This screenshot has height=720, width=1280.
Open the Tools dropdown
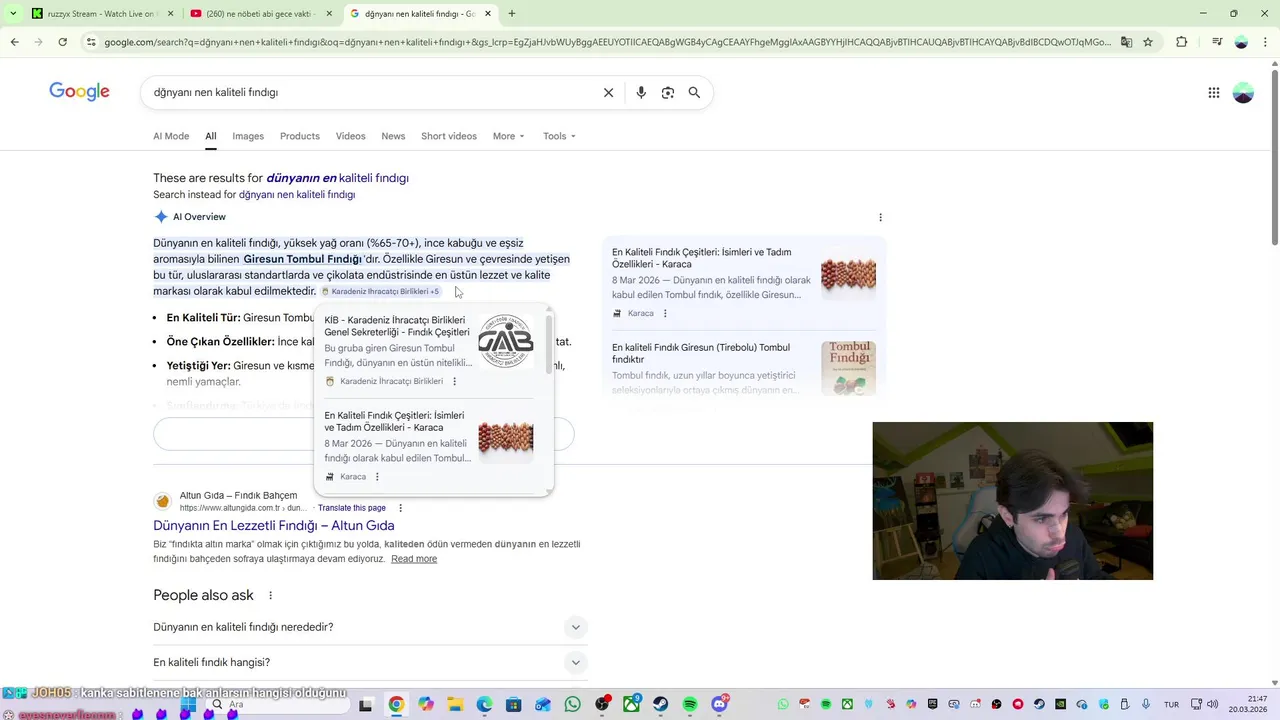tap(559, 136)
